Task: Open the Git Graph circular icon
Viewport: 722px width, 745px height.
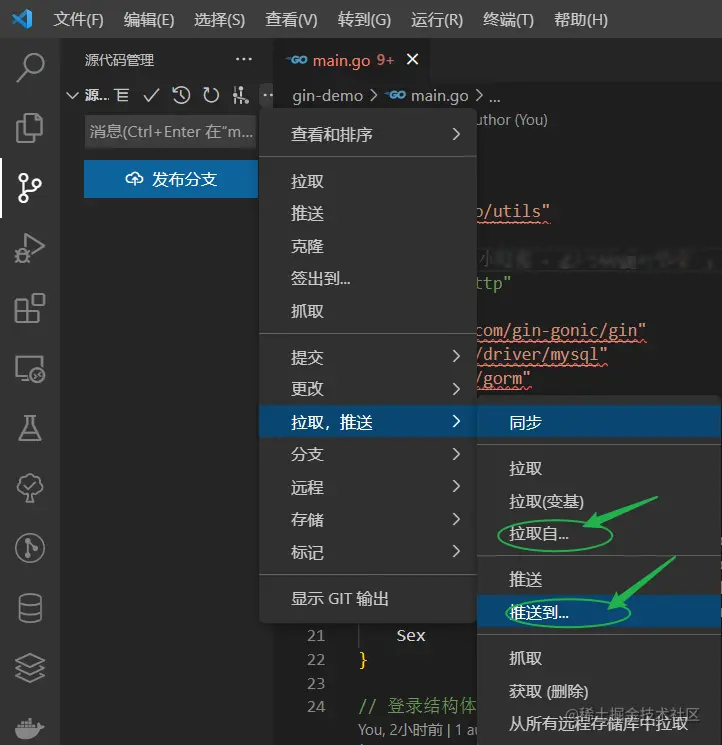Action: (29, 548)
